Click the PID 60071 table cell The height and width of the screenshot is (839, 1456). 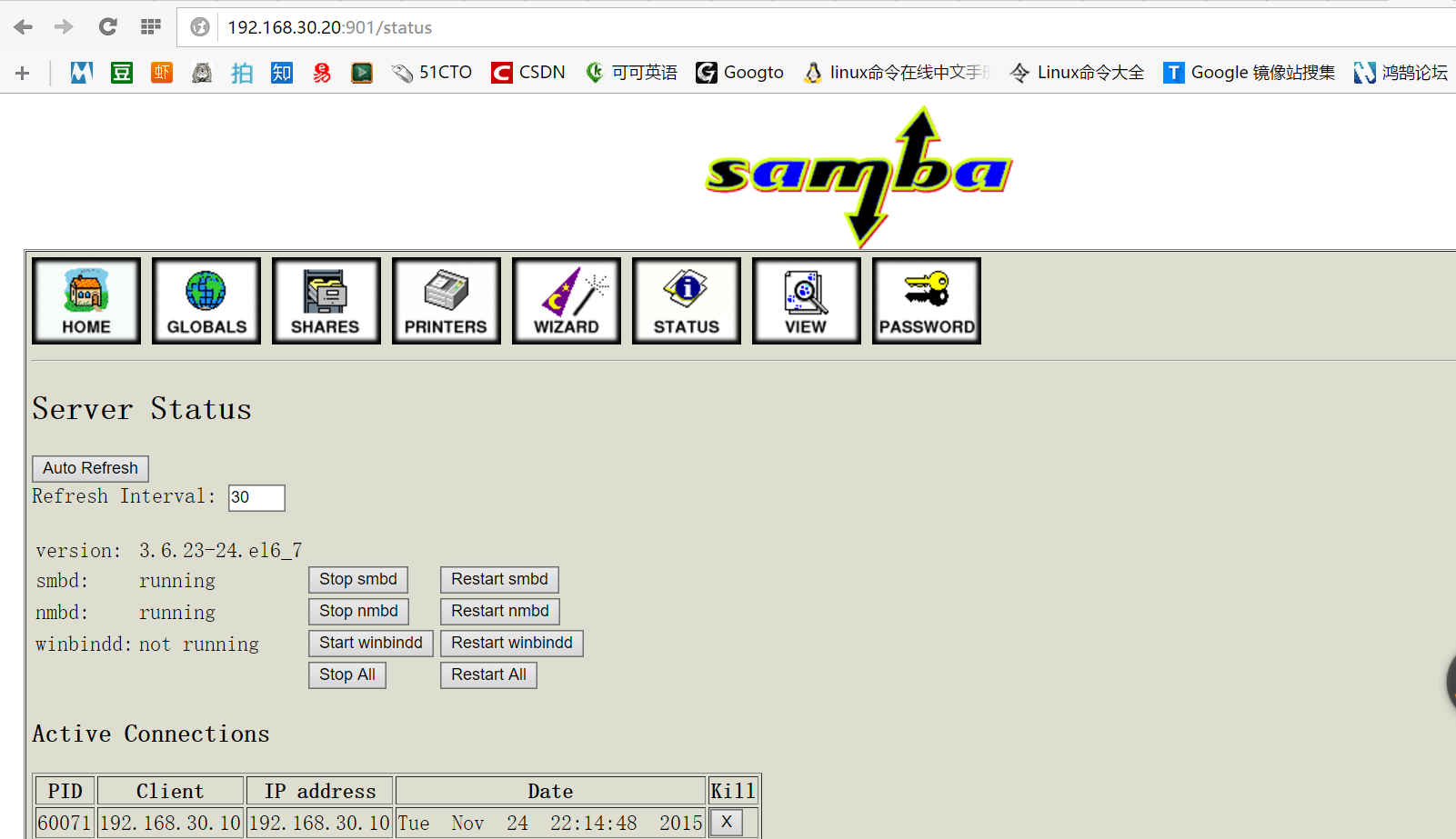tap(65, 823)
